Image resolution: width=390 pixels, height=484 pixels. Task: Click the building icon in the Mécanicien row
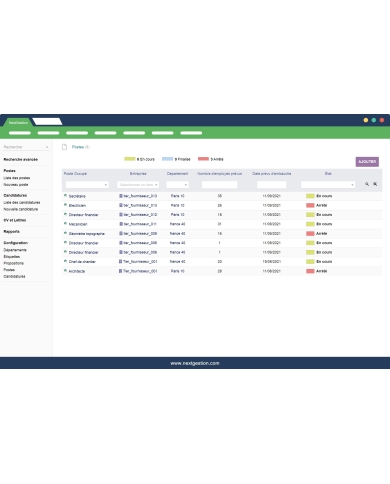pyautogui.click(x=121, y=224)
